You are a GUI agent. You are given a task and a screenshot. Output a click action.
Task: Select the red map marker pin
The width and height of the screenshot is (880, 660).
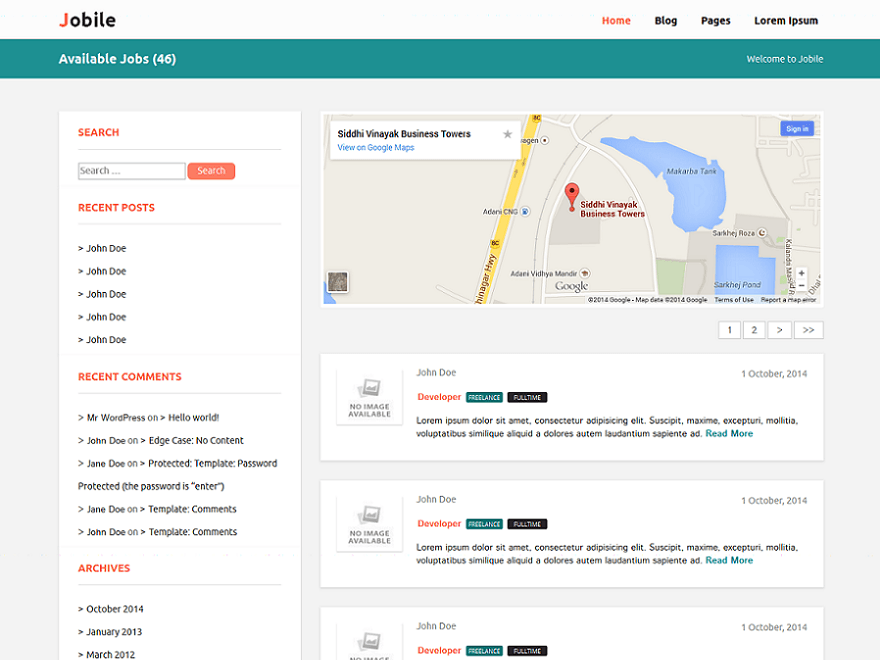[x=572, y=193]
